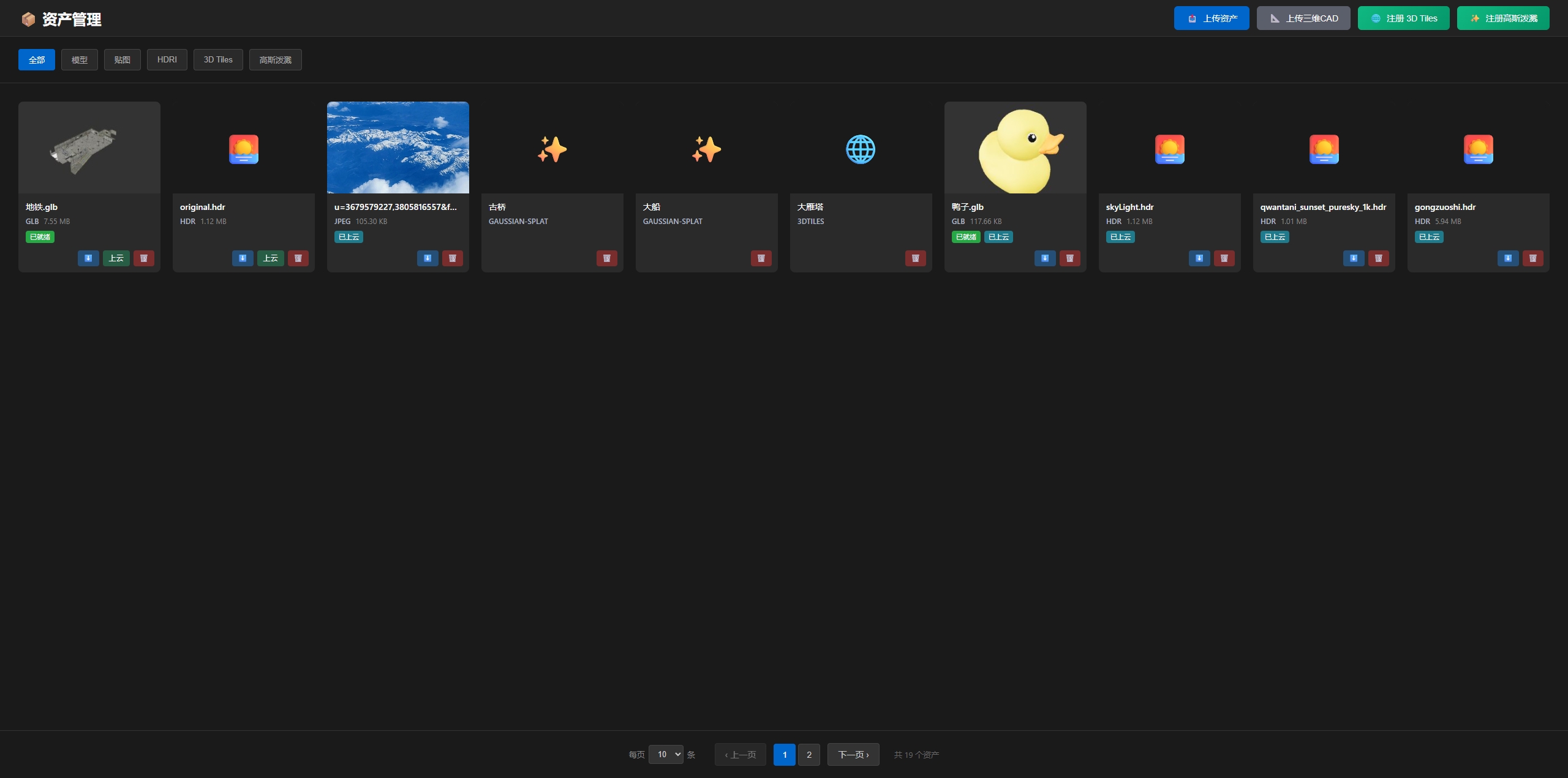Download original.hdr file
Viewport: 1568px width, 778px height.
click(243, 258)
